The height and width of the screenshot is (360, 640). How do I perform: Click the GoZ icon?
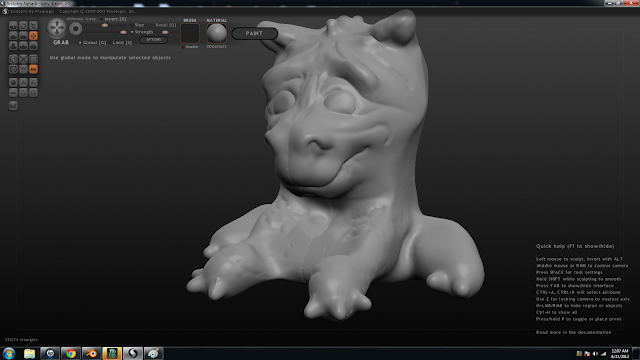13,106
